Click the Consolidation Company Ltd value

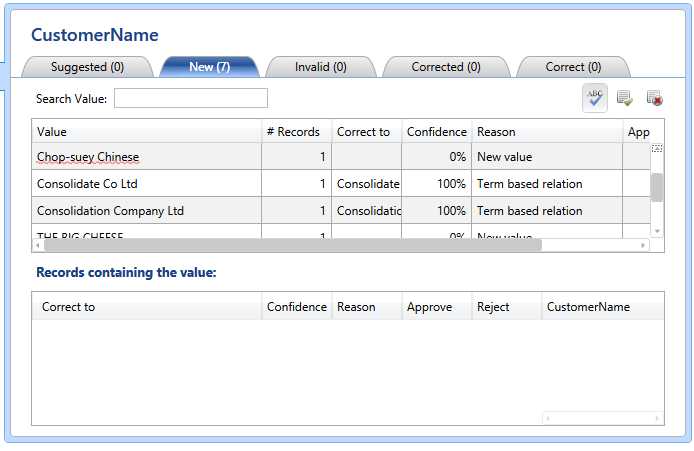110,211
